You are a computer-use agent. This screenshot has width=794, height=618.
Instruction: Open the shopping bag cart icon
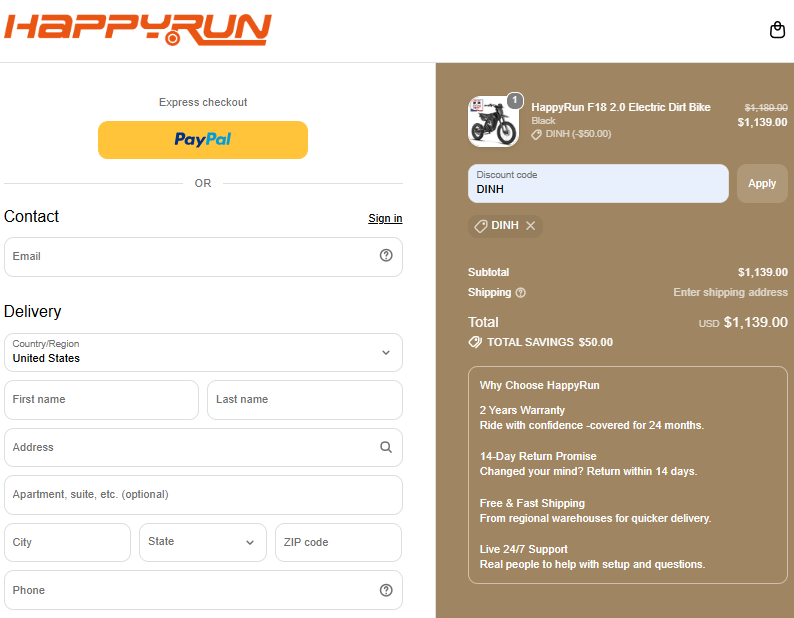coord(777,30)
